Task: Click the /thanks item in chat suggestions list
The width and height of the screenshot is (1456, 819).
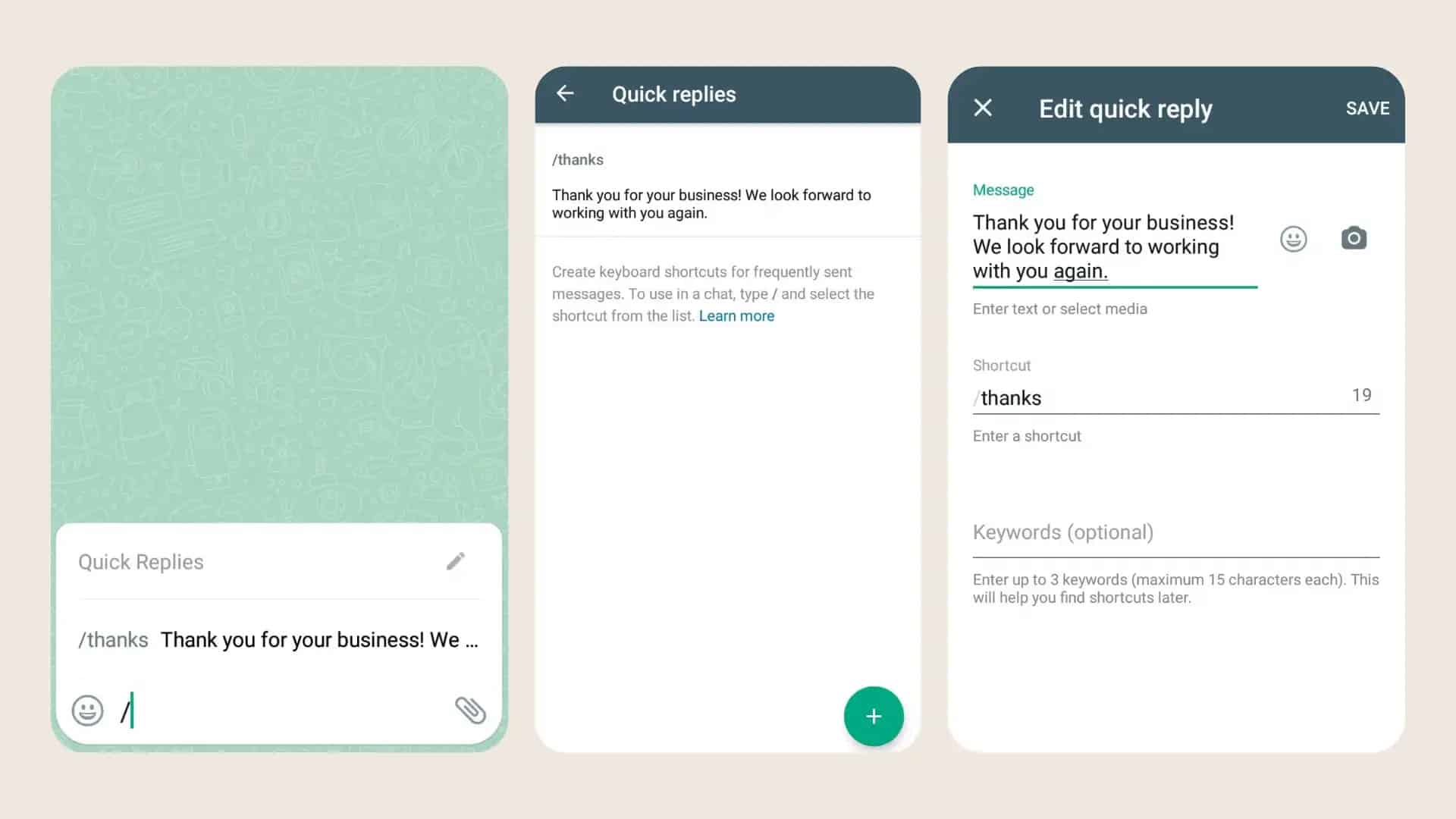Action: [278, 639]
